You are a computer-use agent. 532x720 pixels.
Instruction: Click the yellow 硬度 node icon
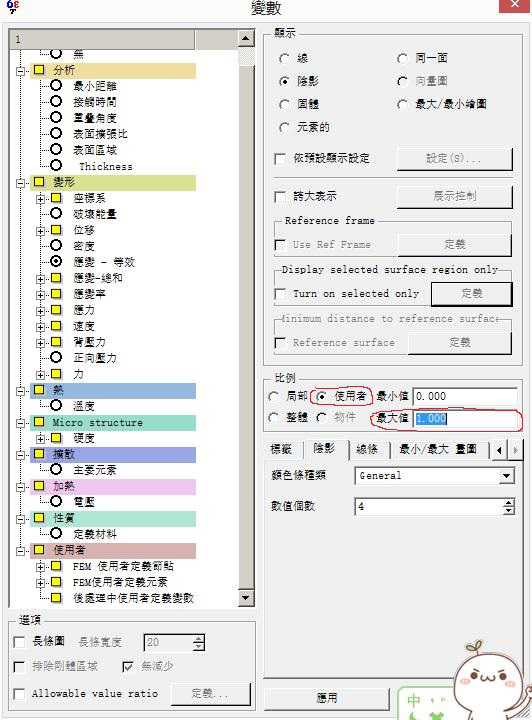pyautogui.click(x=56, y=438)
